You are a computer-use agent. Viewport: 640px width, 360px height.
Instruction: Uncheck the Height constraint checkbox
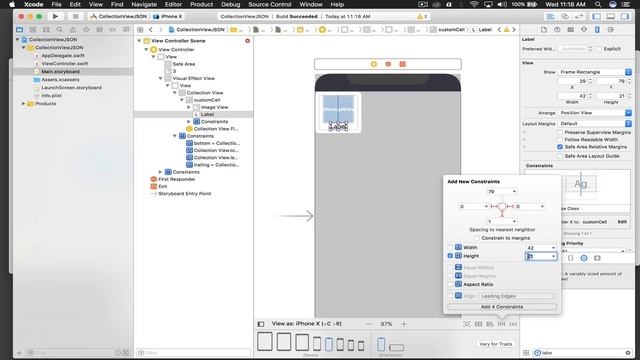(450, 256)
